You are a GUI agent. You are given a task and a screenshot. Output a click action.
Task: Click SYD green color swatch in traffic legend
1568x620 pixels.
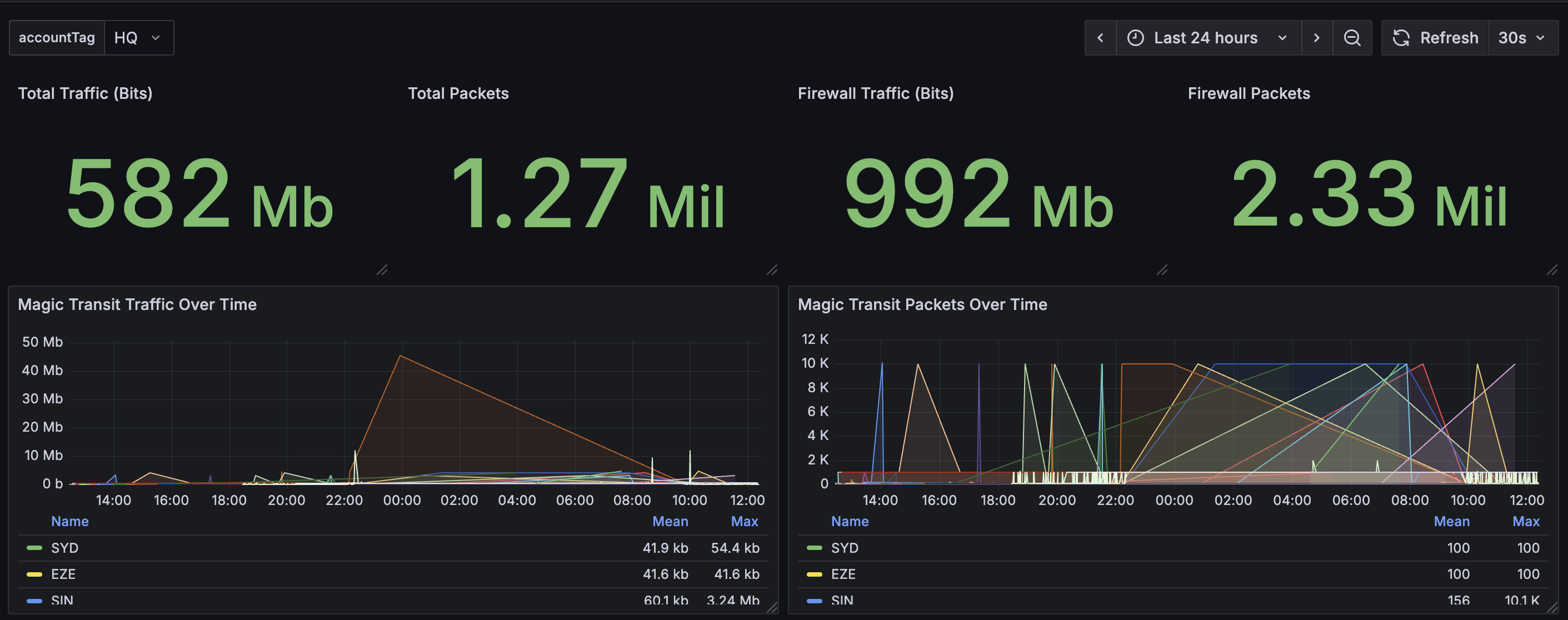point(34,548)
